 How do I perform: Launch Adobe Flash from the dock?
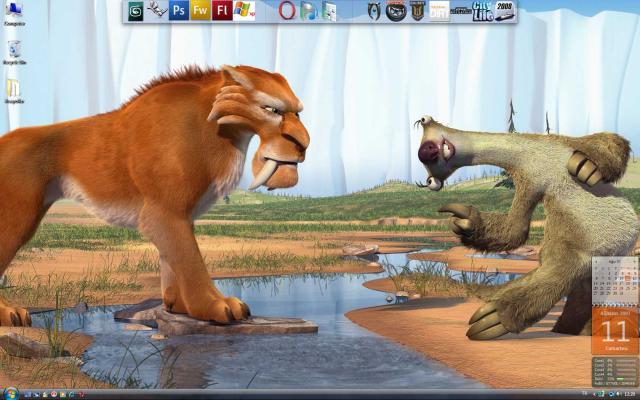point(222,11)
